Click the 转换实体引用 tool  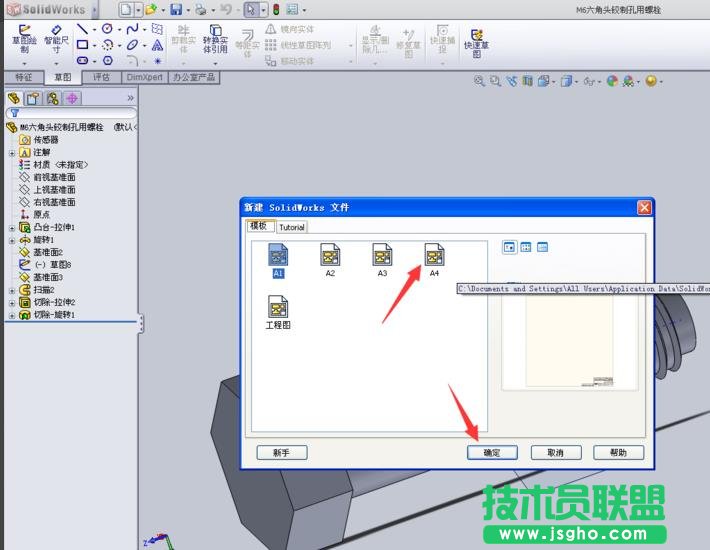[x=215, y=39]
